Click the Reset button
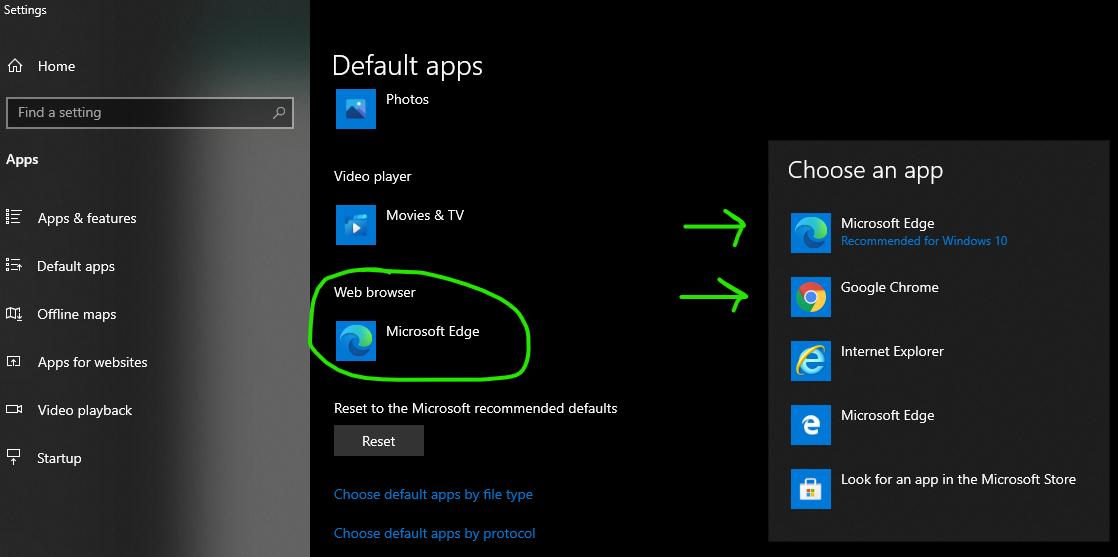1118x557 pixels. tap(379, 441)
